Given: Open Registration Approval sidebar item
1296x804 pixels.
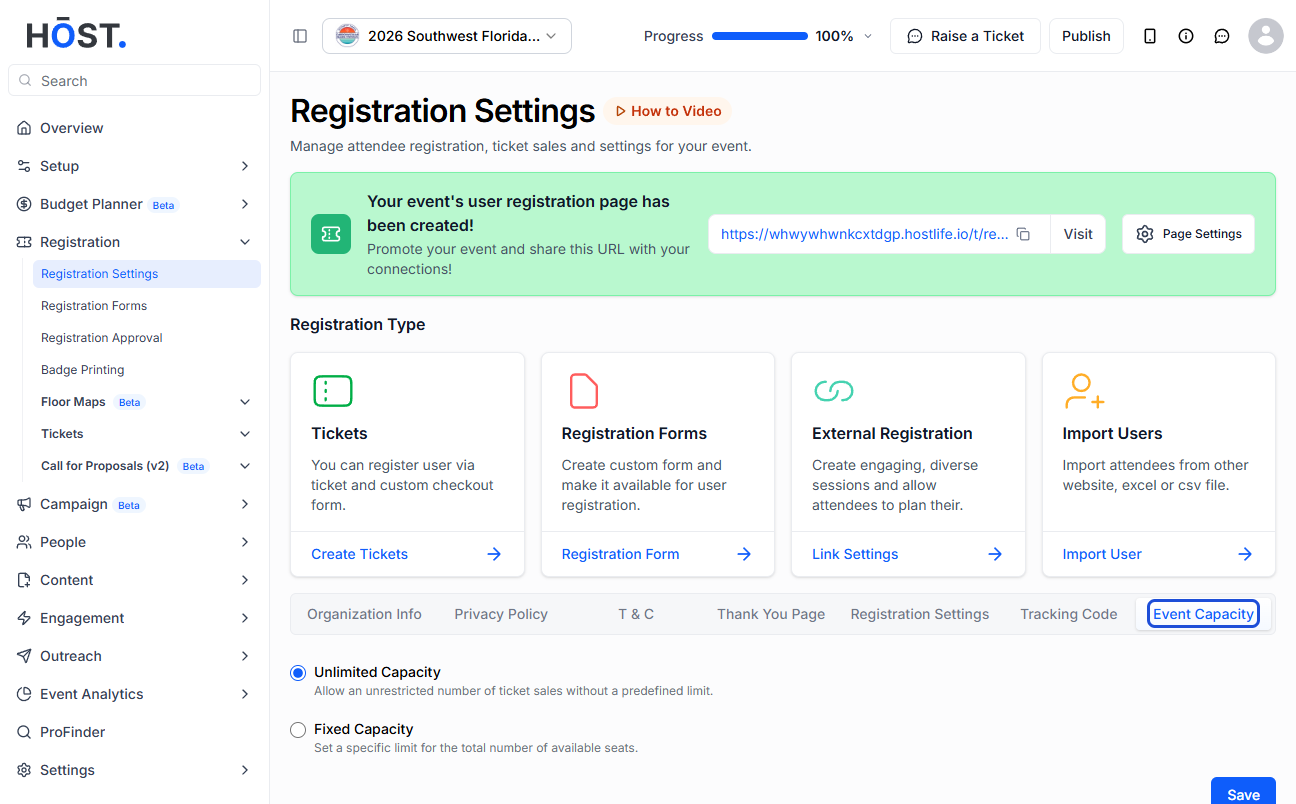Looking at the screenshot, I should [x=147, y=338].
